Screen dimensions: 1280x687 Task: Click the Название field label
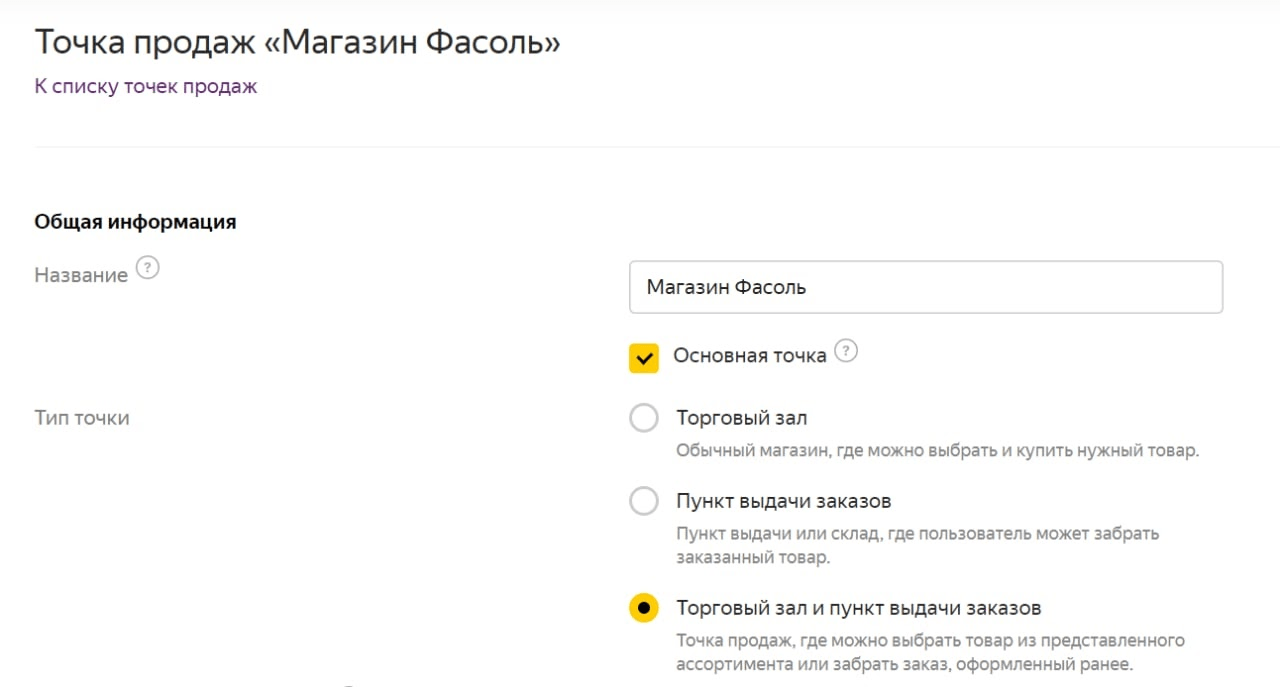coord(81,275)
